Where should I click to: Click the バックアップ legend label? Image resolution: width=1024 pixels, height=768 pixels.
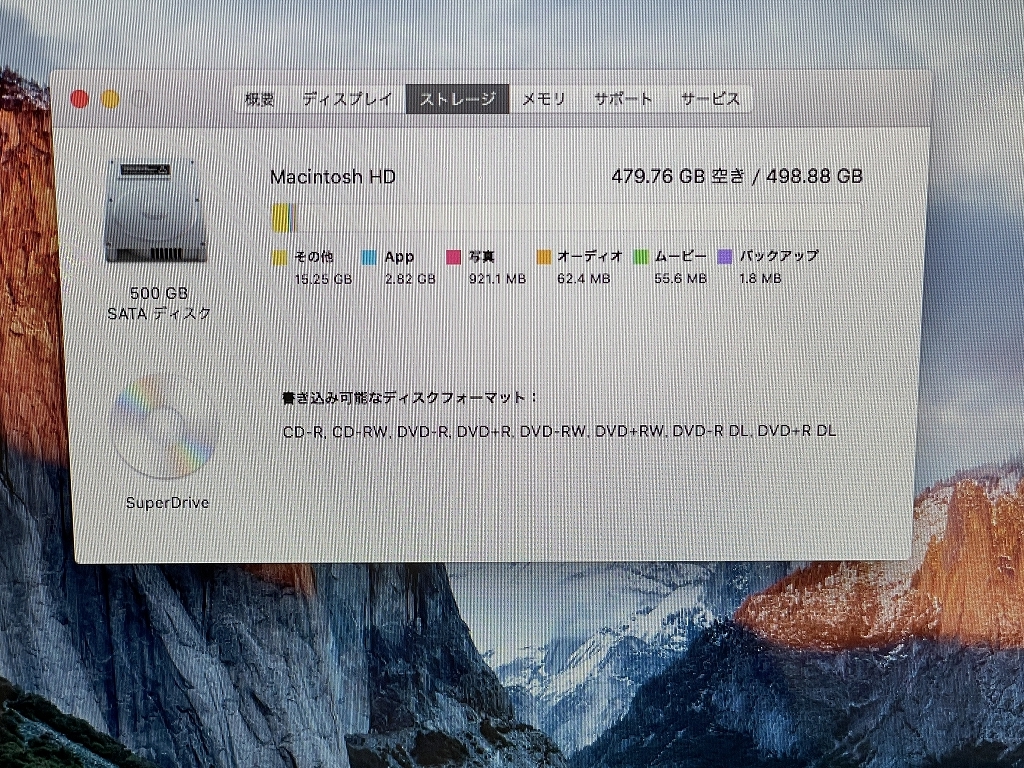click(x=778, y=256)
